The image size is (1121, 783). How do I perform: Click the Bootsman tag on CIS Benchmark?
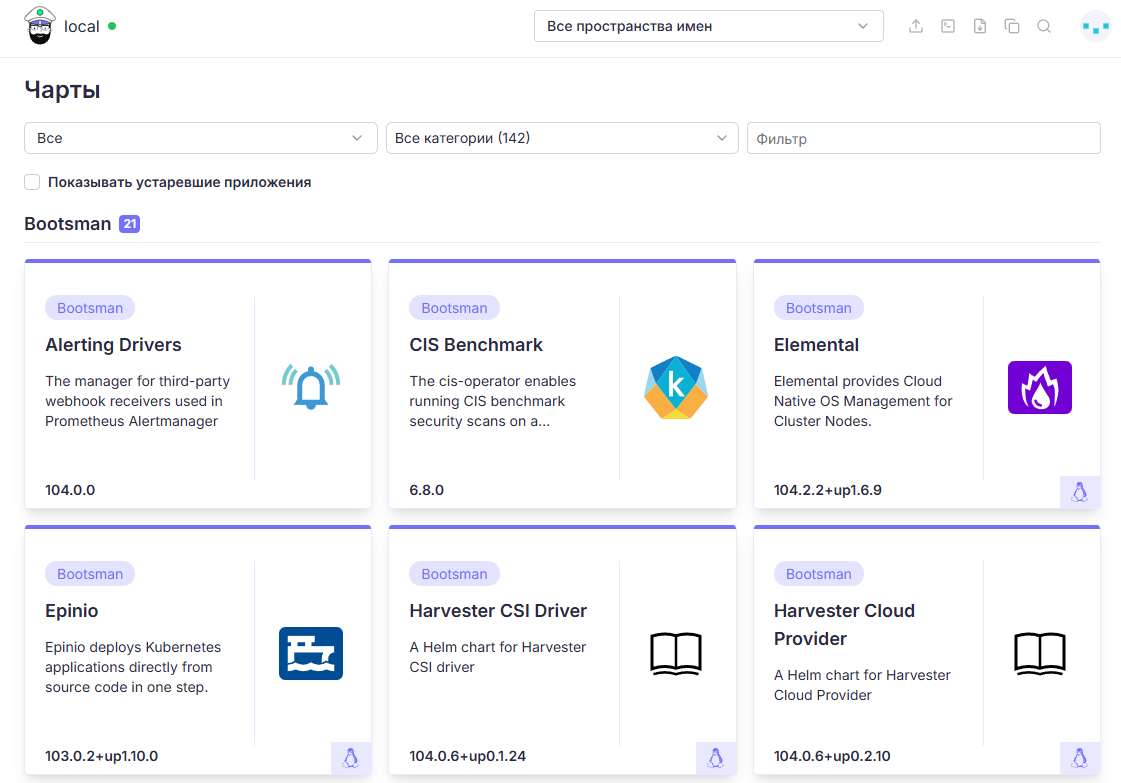click(x=454, y=307)
